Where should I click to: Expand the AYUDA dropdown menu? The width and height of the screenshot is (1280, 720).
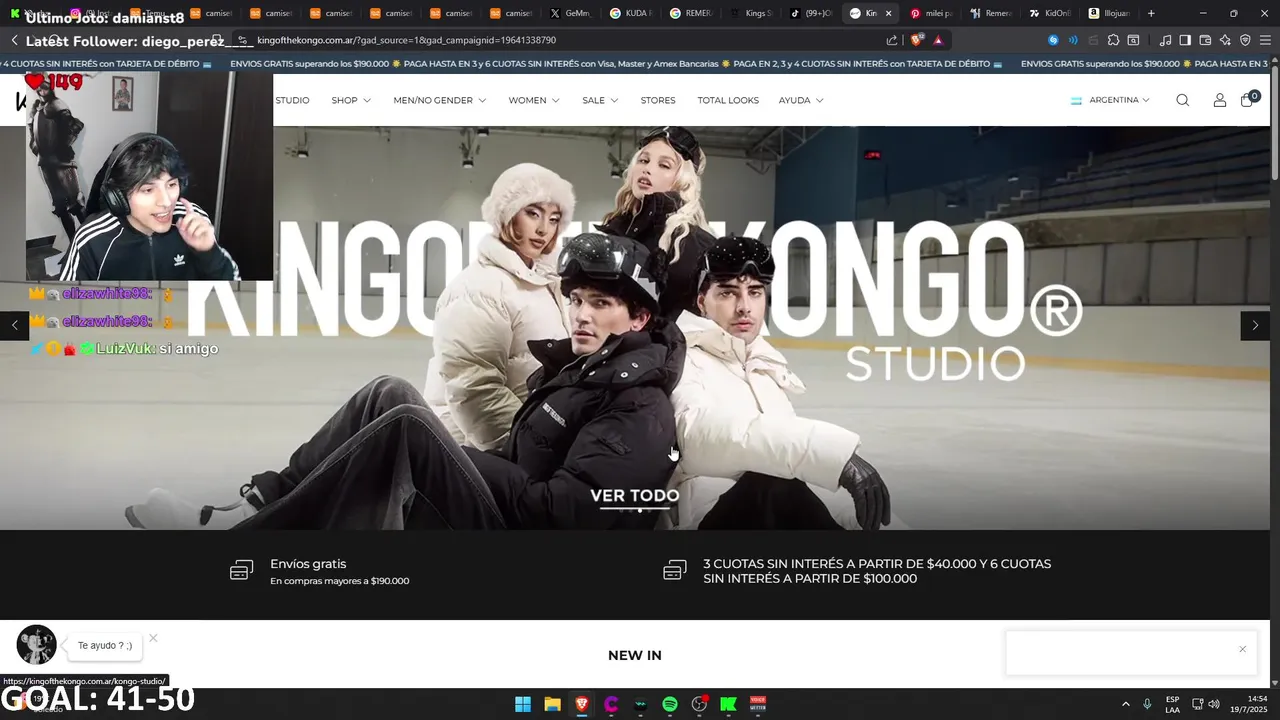point(801,100)
